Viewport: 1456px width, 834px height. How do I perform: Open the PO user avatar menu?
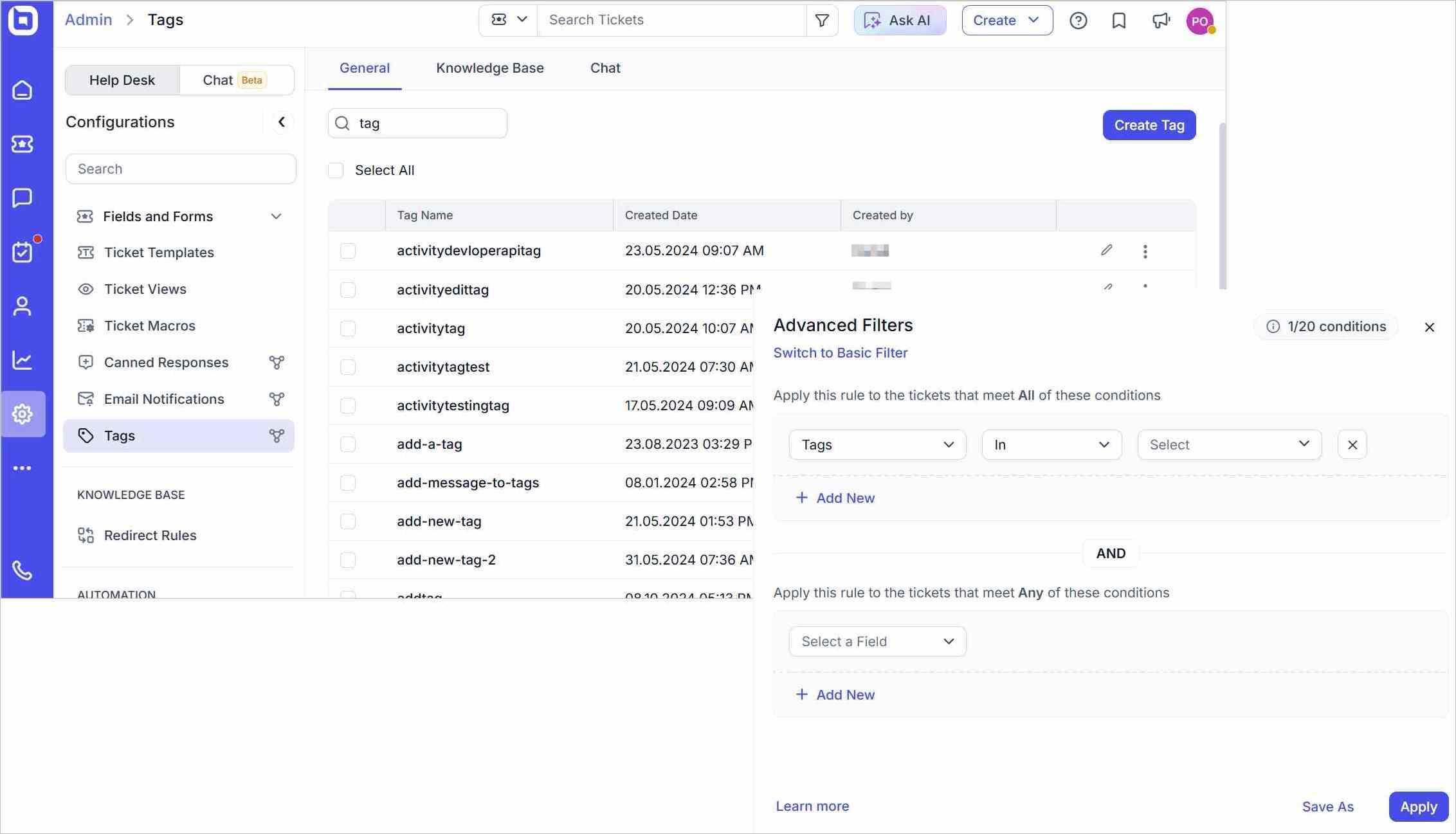1200,21
